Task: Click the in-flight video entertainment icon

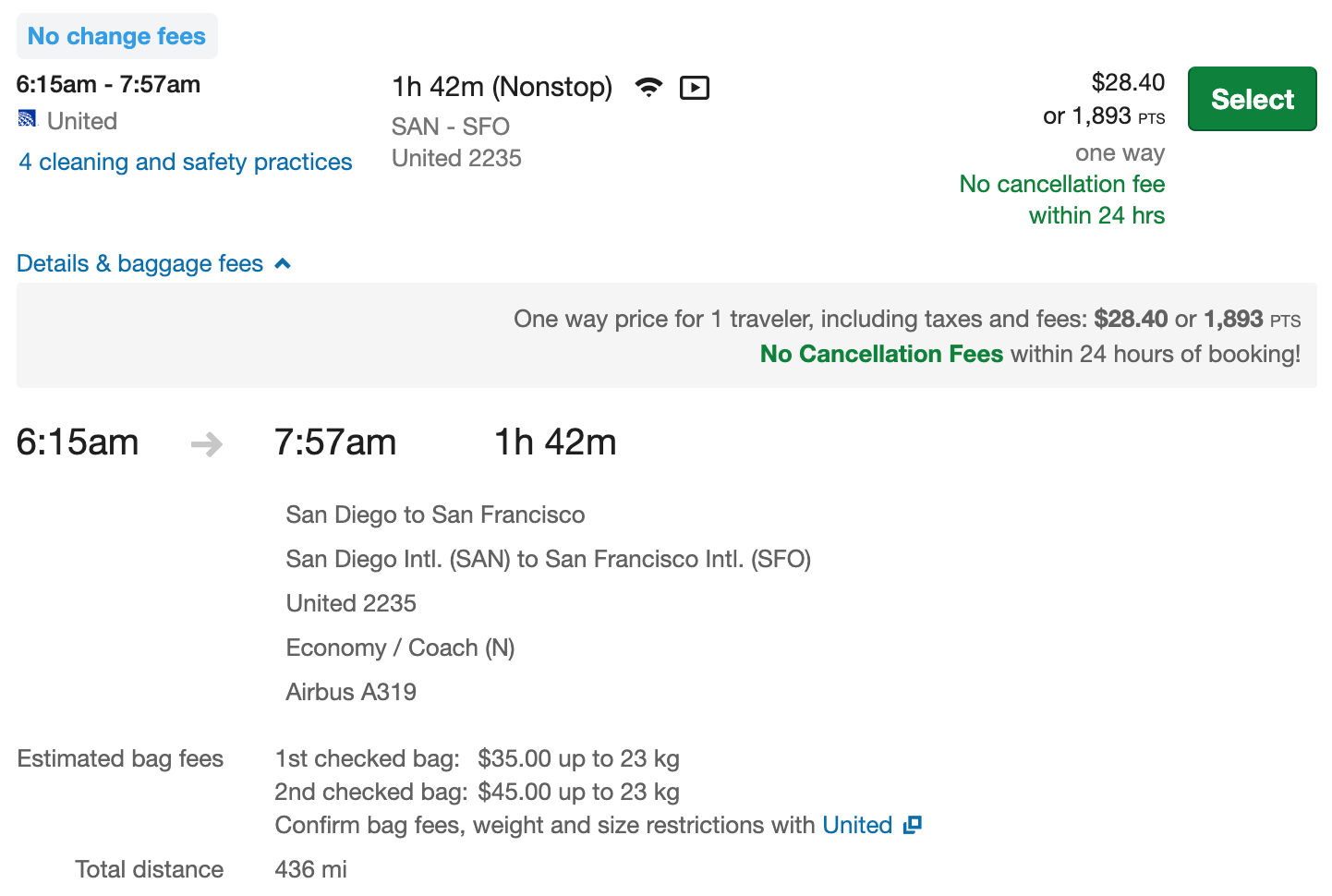Action: pyautogui.click(x=695, y=88)
